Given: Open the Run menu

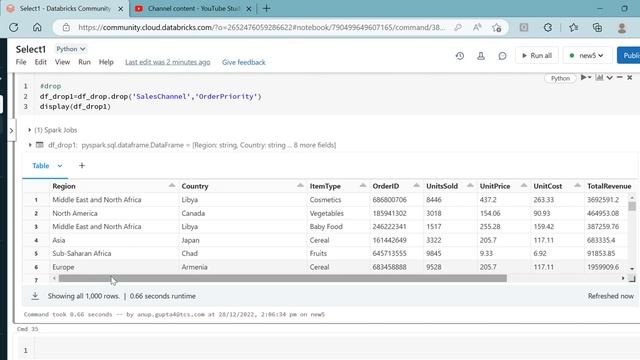Looking at the screenshot, I should (x=84, y=62).
